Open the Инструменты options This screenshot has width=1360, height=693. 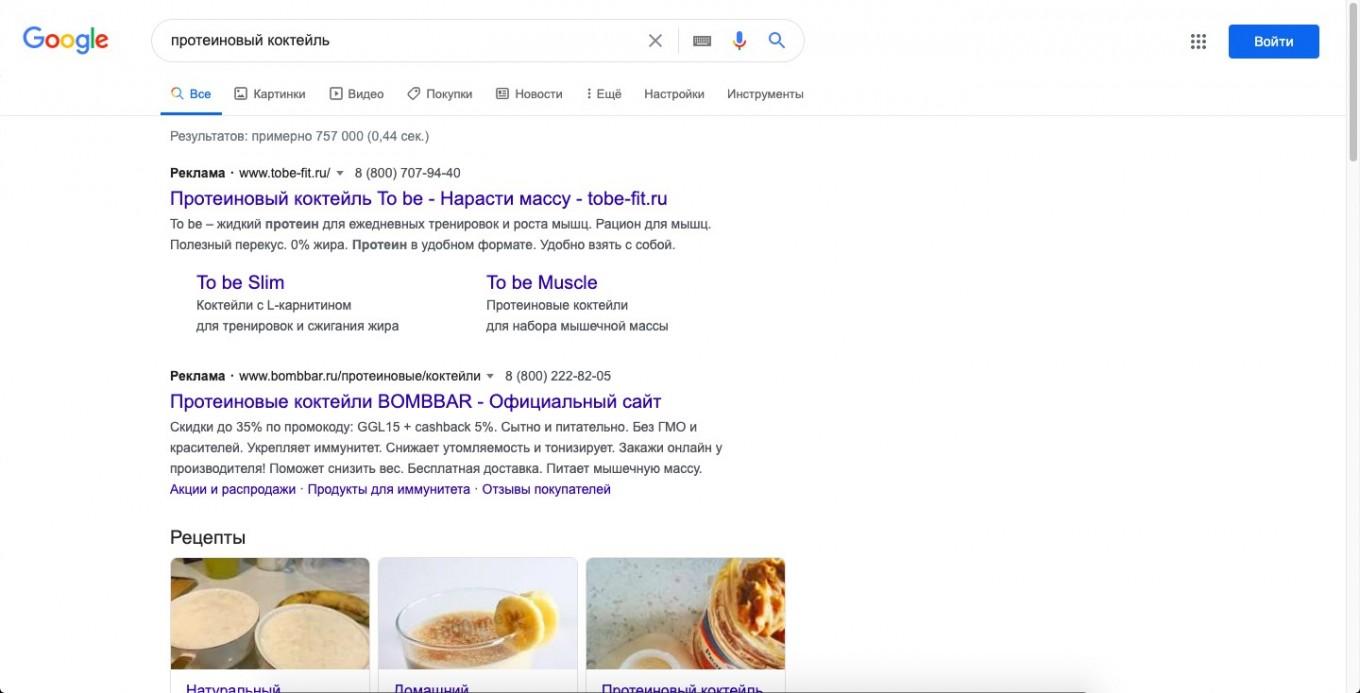click(765, 94)
